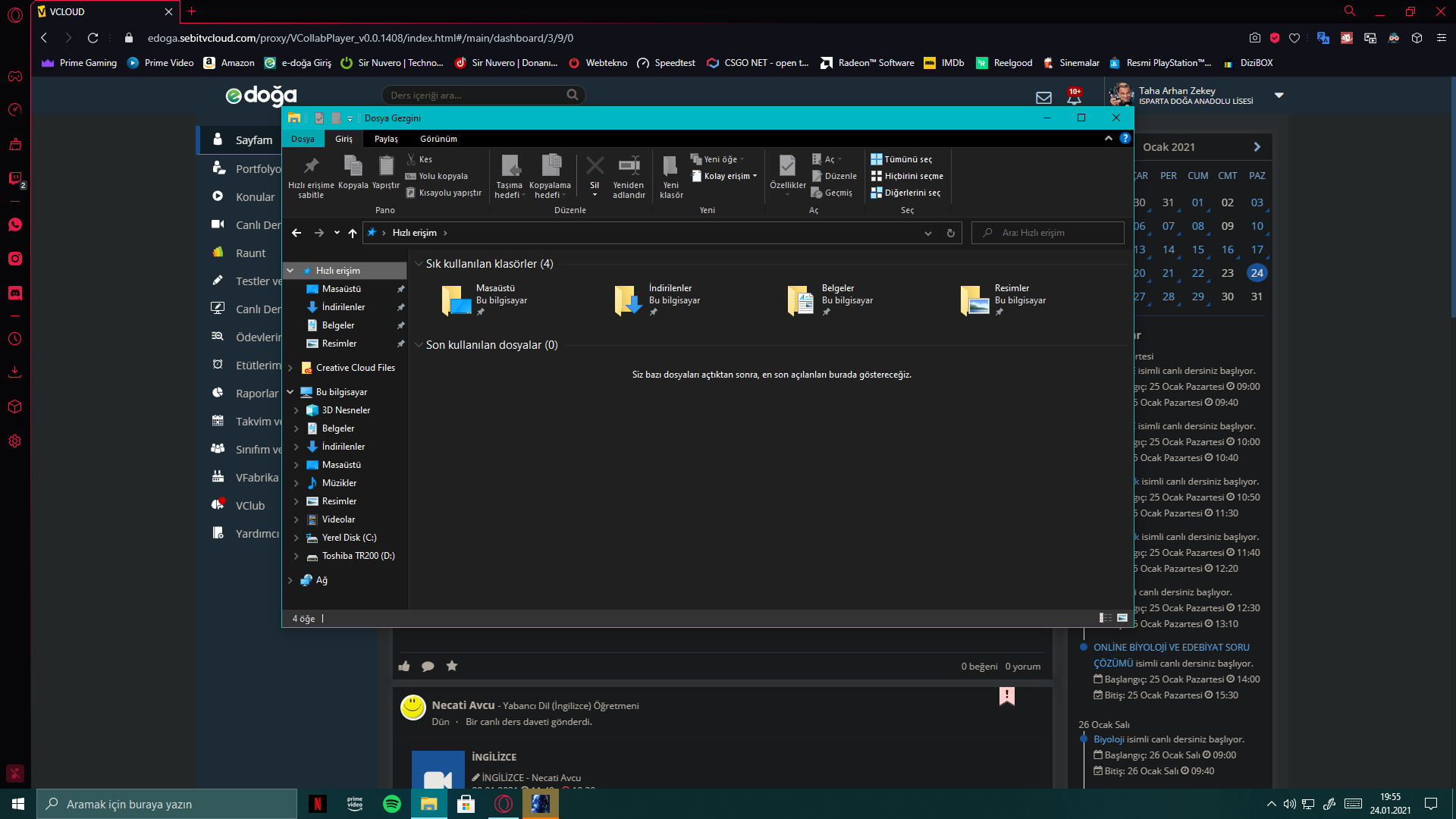Image resolution: width=1456 pixels, height=819 pixels.
Task: Open the Paylaş ribbon tab
Action: point(386,139)
